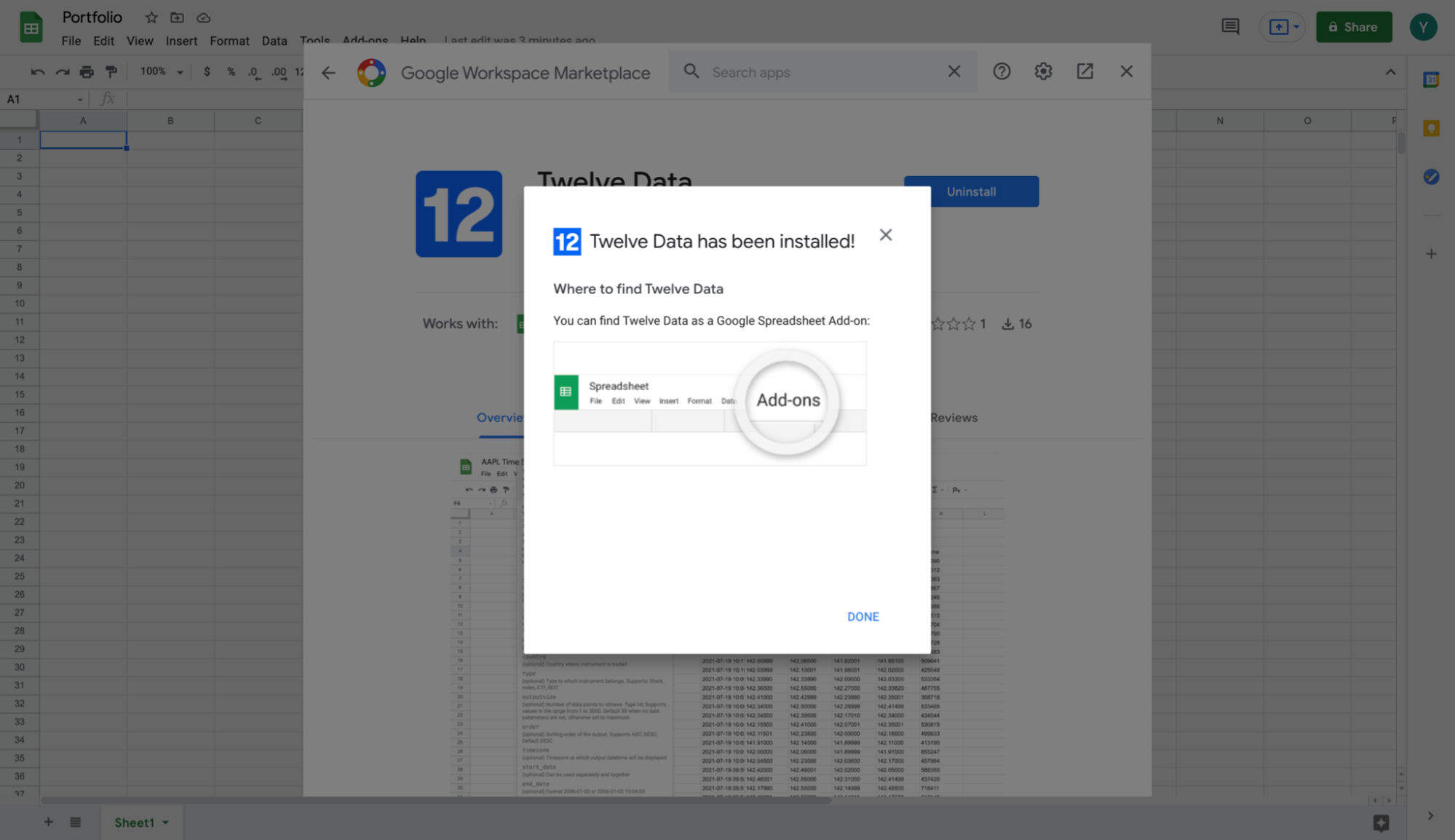Viewport: 1455px width, 840px height.
Task: Star the Portfolio spreadsheet
Action: coord(151,17)
